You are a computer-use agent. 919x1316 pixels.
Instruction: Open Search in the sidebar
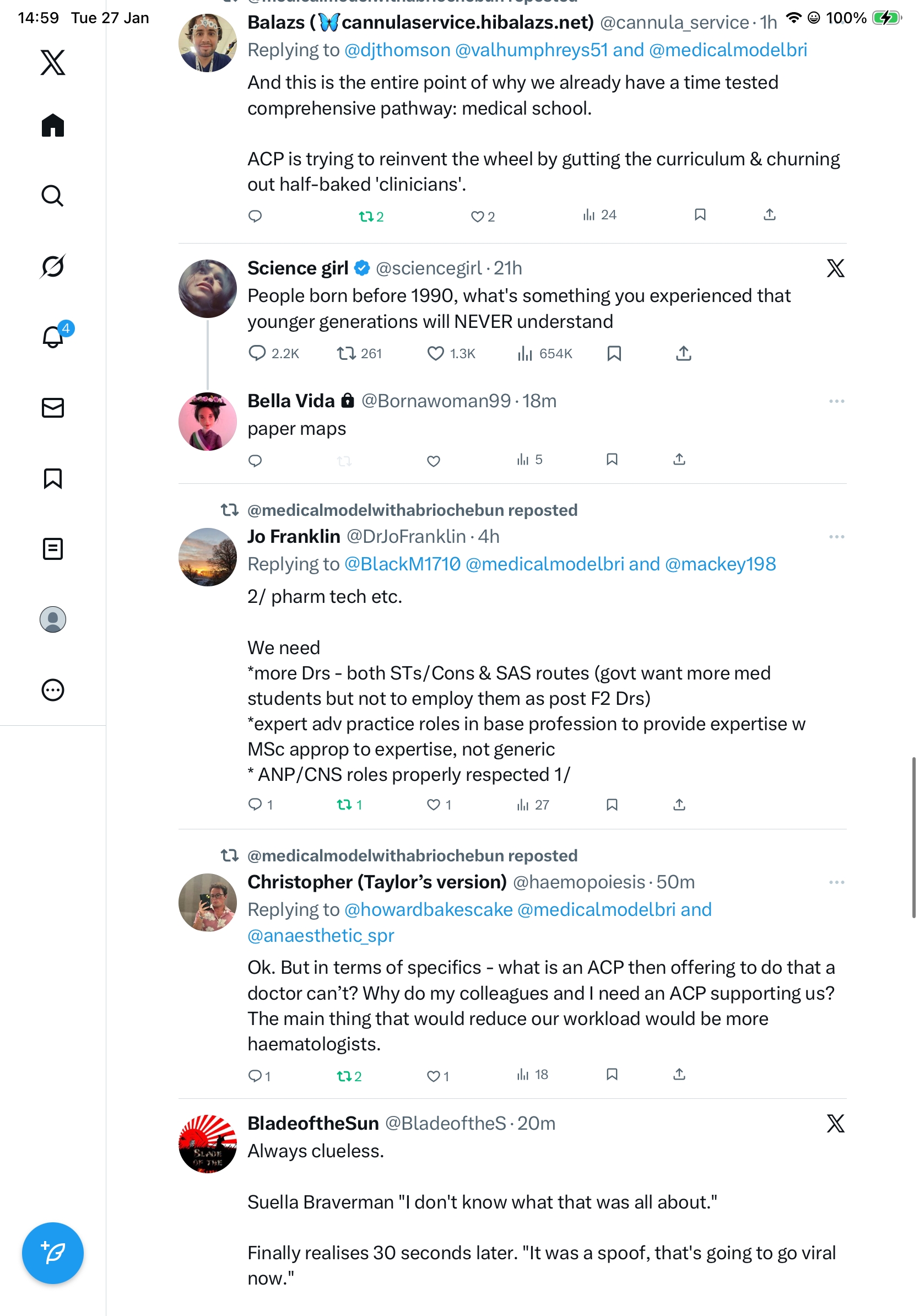(53, 196)
